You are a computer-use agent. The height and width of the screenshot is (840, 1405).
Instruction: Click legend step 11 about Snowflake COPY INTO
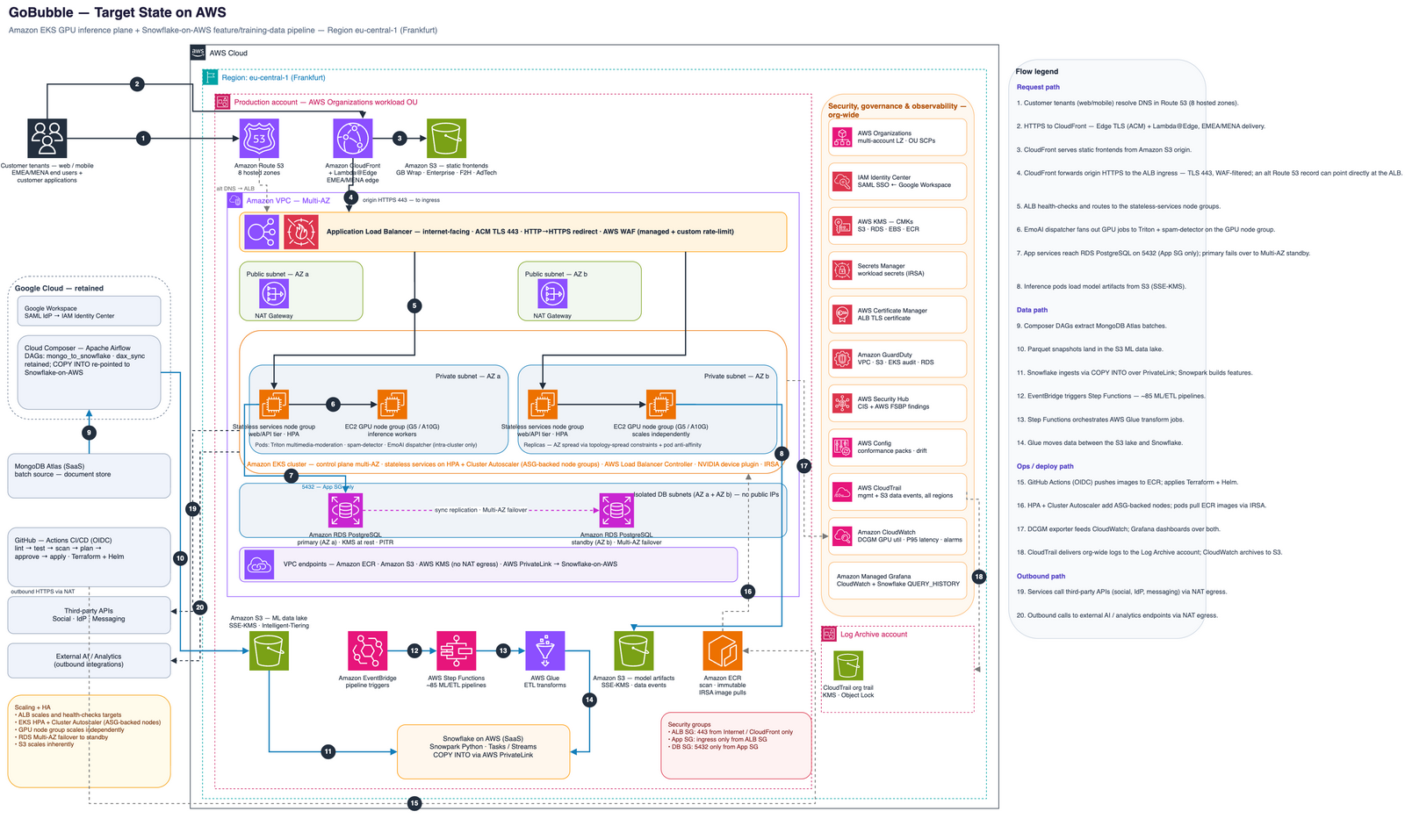pos(1135,373)
